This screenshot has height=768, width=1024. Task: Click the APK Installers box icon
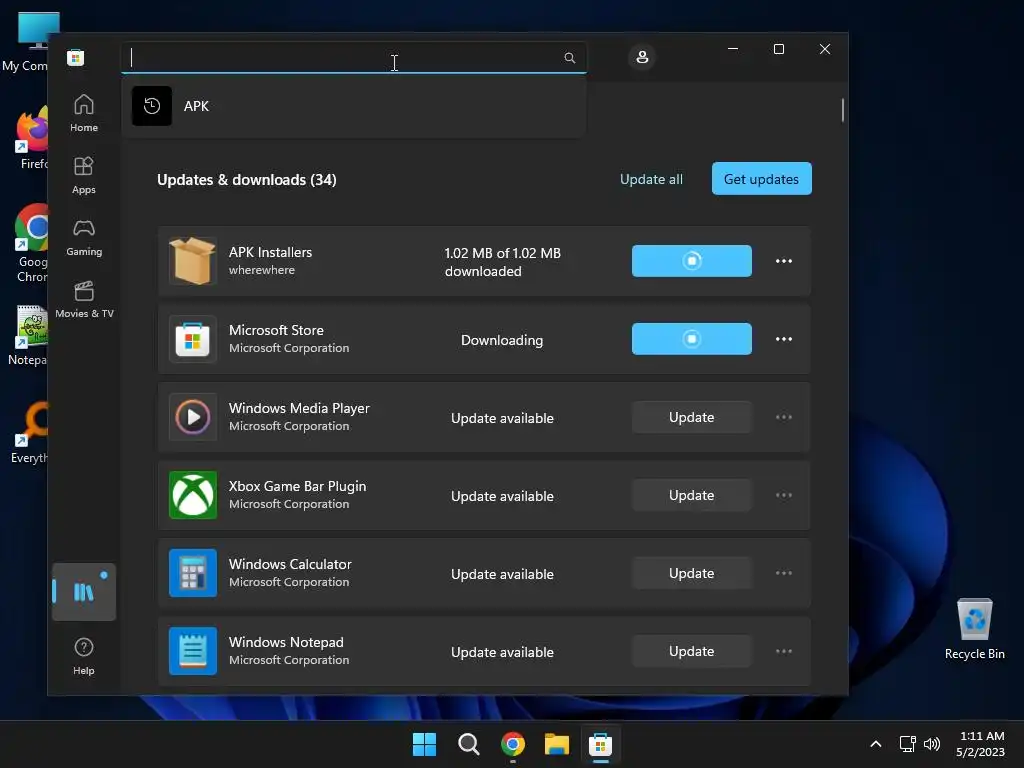pos(193,261)
